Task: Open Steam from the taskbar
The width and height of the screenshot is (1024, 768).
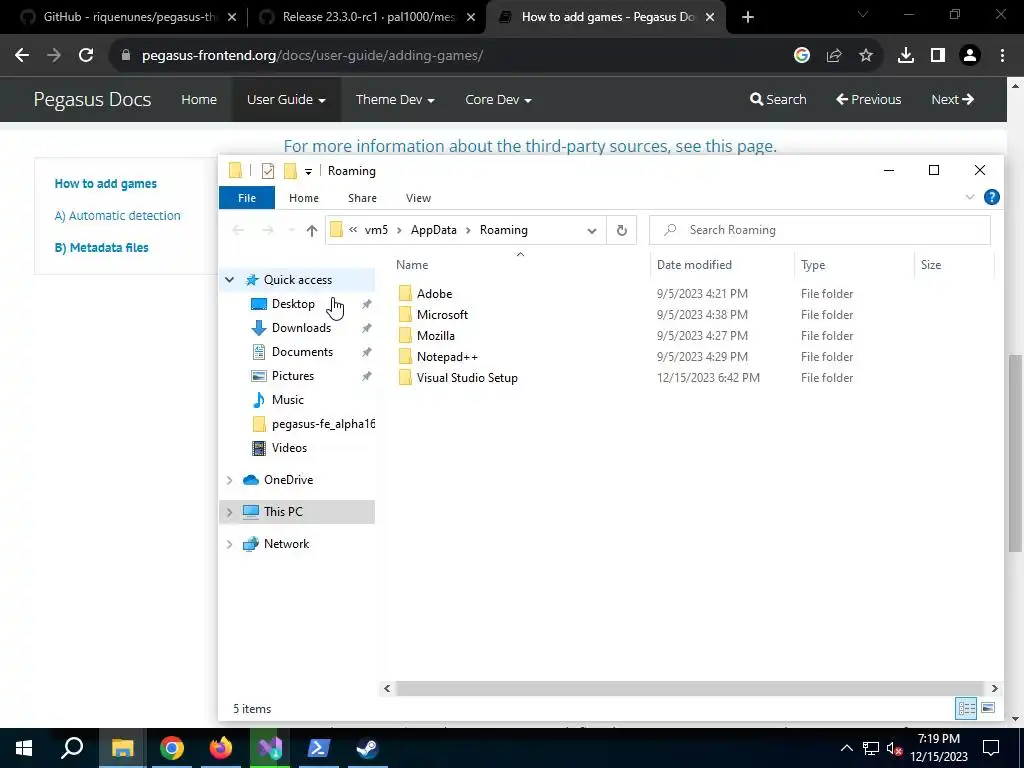Action: coord(367,748)
